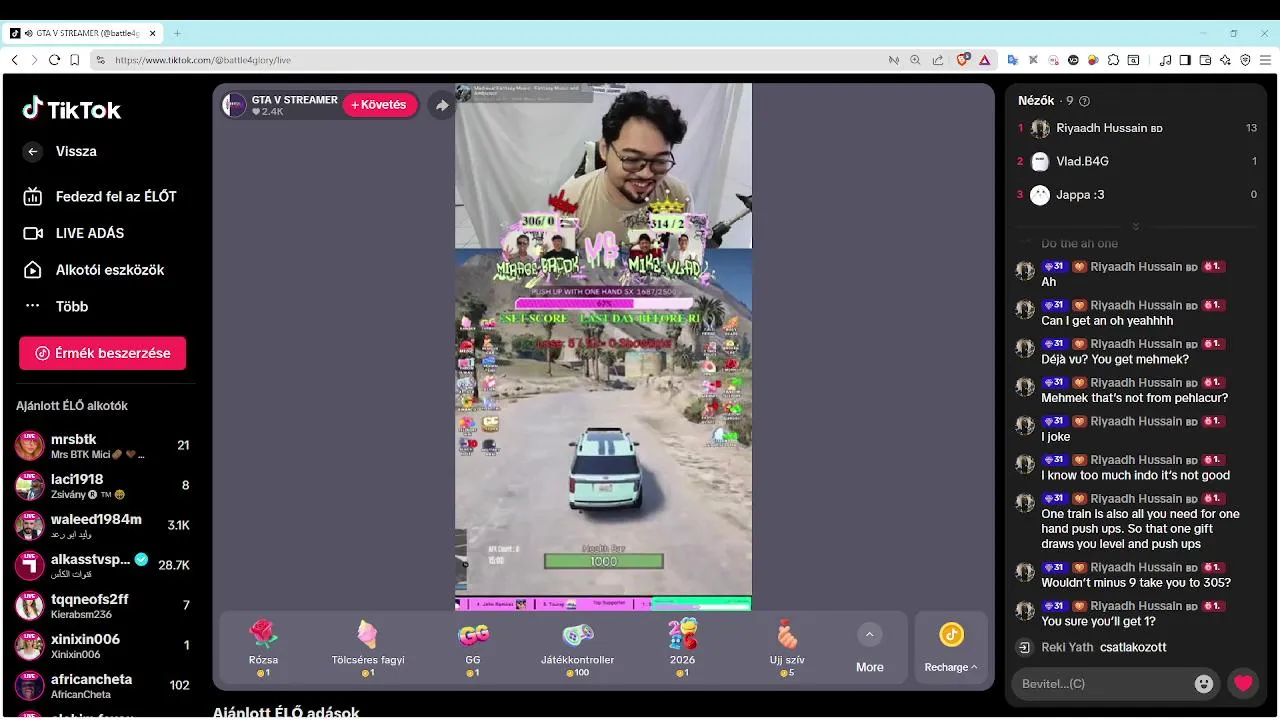Send a Tölcséres fagyi gift

[368, 647]
